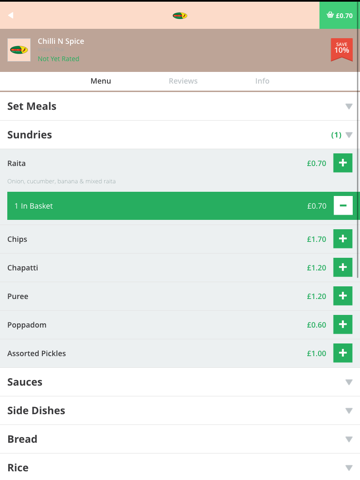Add Poppadom with its plus icon

343,325
